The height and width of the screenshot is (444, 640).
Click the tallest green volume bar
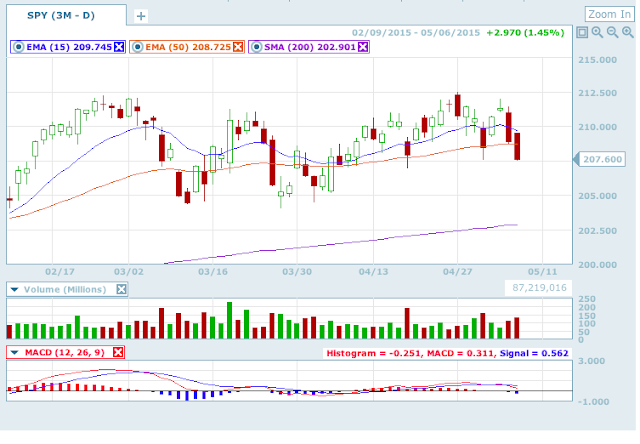229,320
